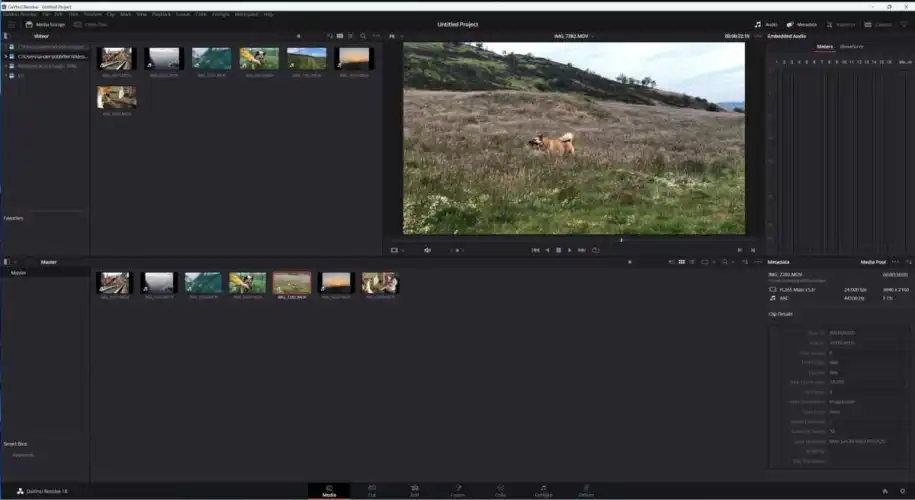Open the Project Settings gear icon
This screenshot has width=915, height=500.
[902, 491]
